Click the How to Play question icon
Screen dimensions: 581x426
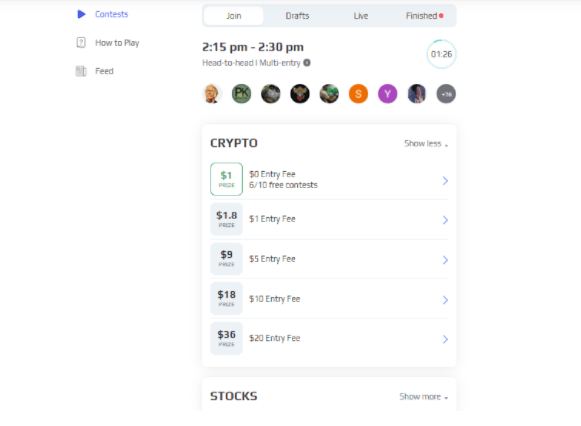pos(81,43)
